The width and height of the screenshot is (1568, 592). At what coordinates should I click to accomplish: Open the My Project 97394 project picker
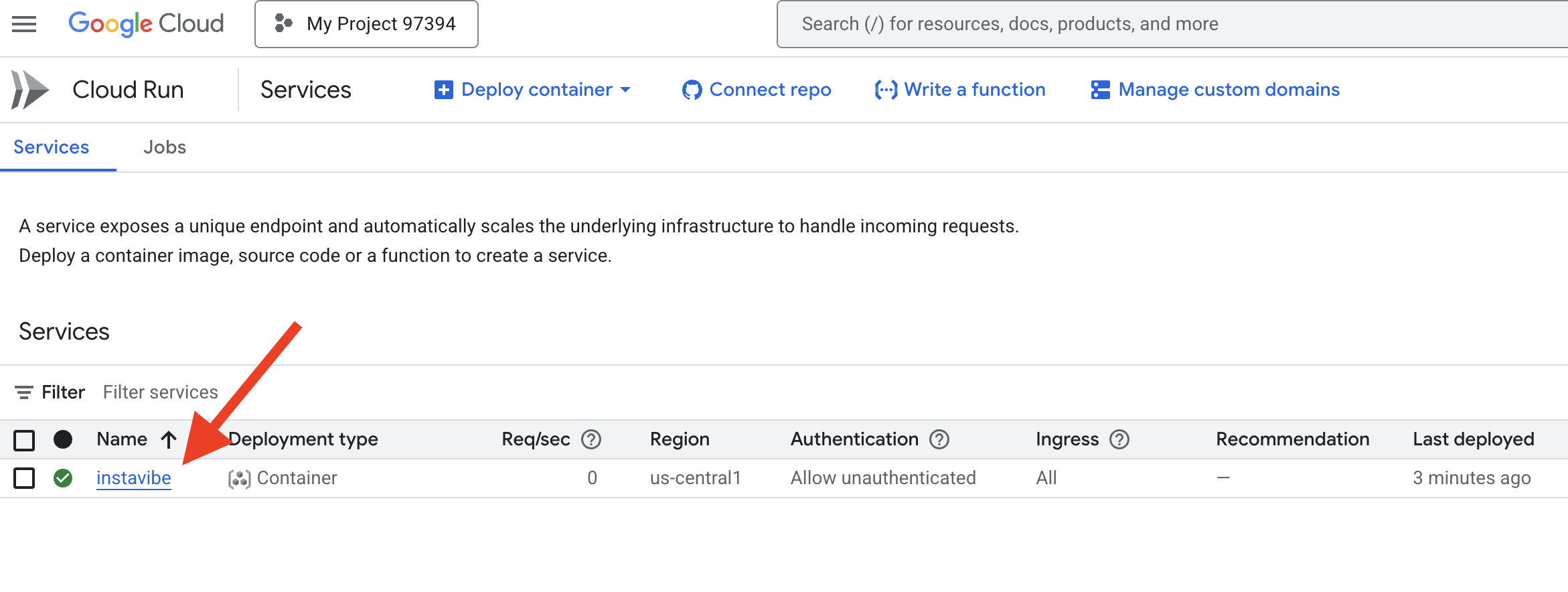pyautogui.click(x=366, y=24)
